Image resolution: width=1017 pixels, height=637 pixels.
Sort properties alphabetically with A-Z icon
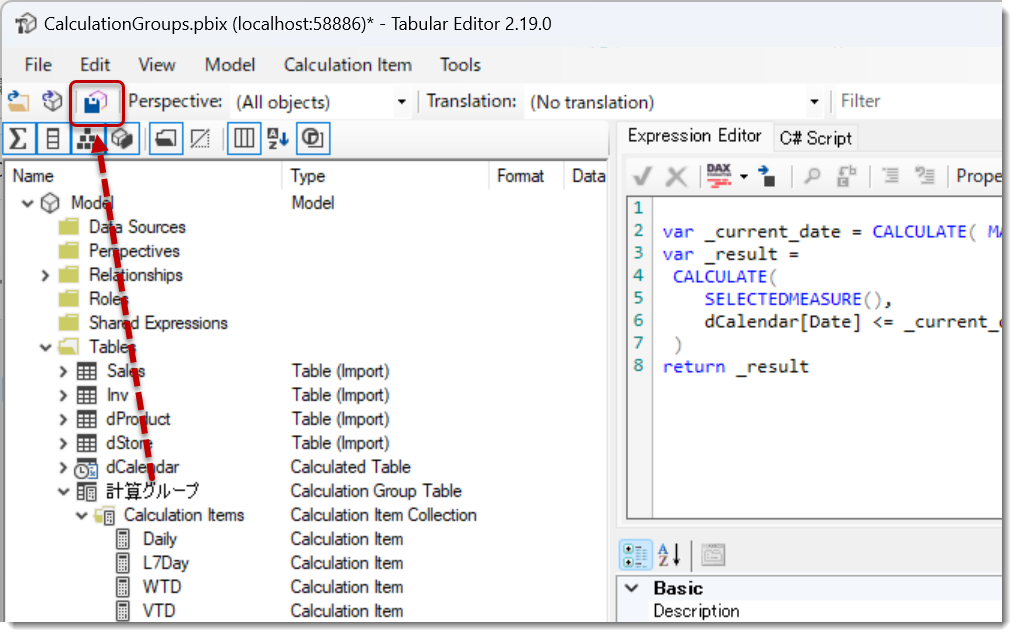point(669,555)
